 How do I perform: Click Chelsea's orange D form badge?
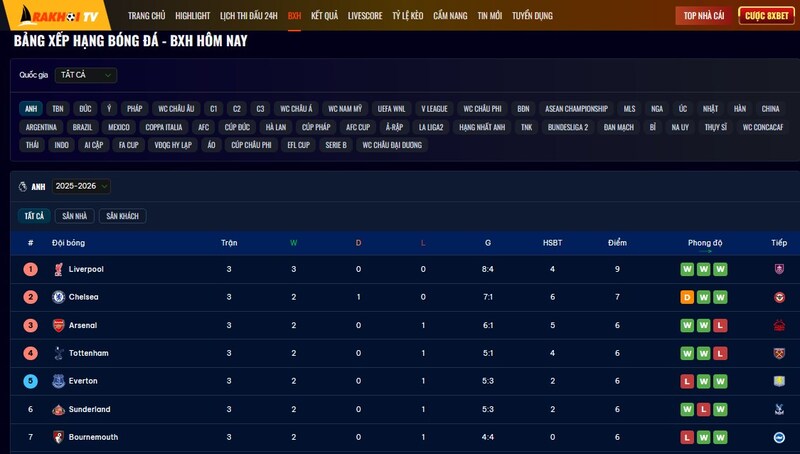click(x=687, y=297)
